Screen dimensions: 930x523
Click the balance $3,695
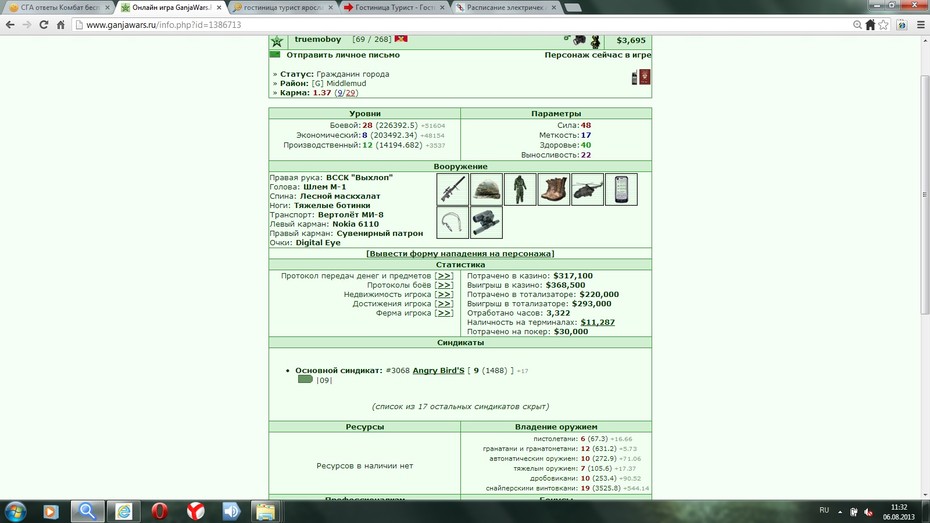(x=630, y=40)
